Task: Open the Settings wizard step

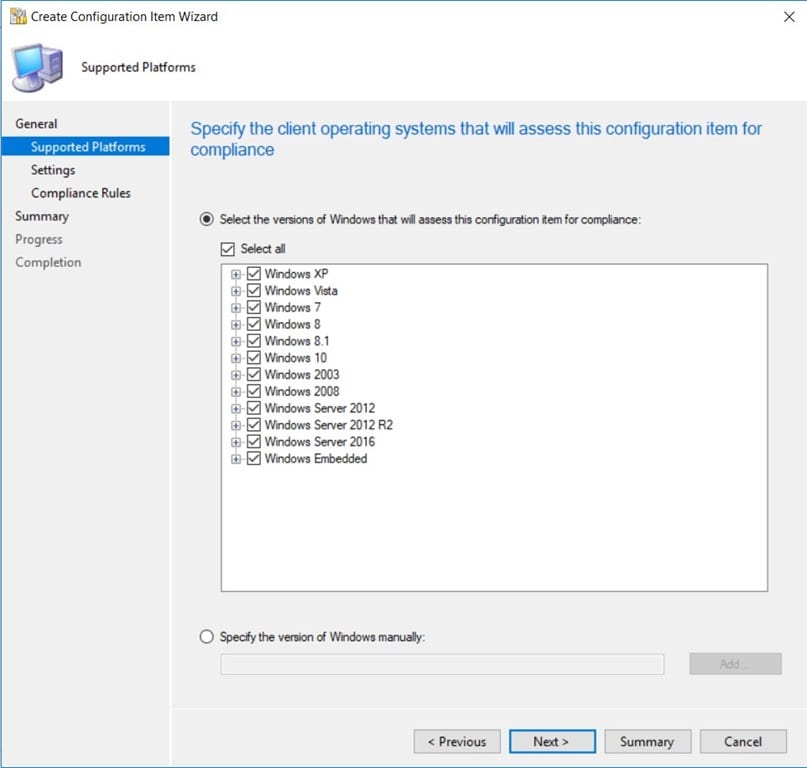Action: (53, 170)
